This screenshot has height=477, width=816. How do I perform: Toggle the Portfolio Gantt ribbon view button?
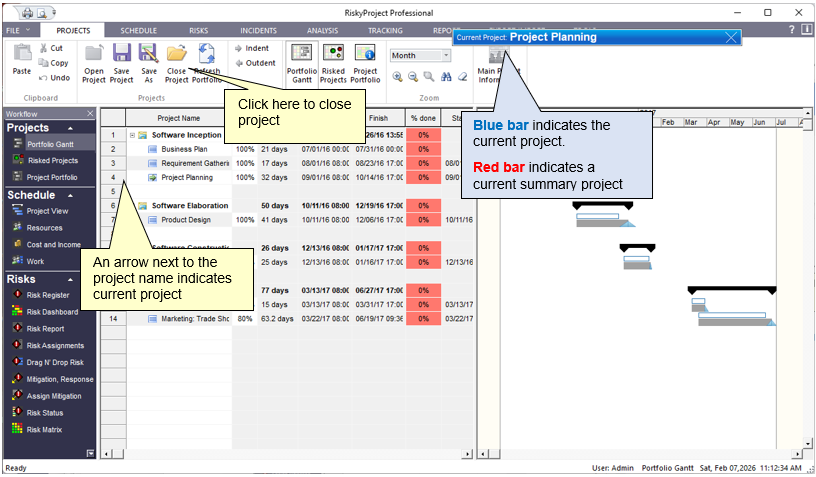(x=301, y=55)
